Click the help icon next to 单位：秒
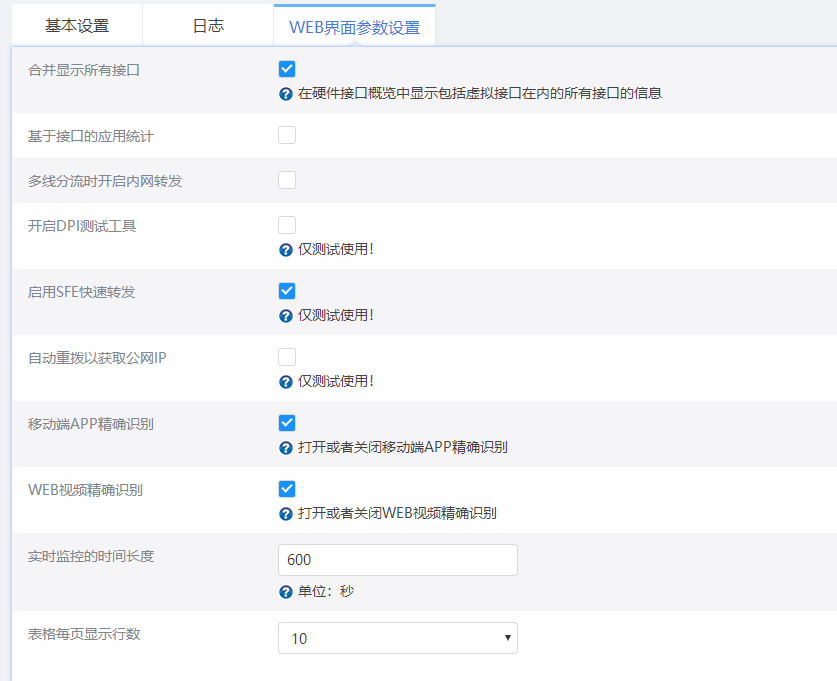The height and width of the screenshot is (681, 837). point(286,591)
